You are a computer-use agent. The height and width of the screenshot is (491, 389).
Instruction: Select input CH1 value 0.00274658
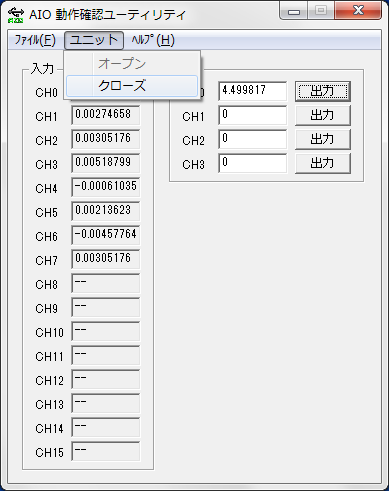point(106,115)
